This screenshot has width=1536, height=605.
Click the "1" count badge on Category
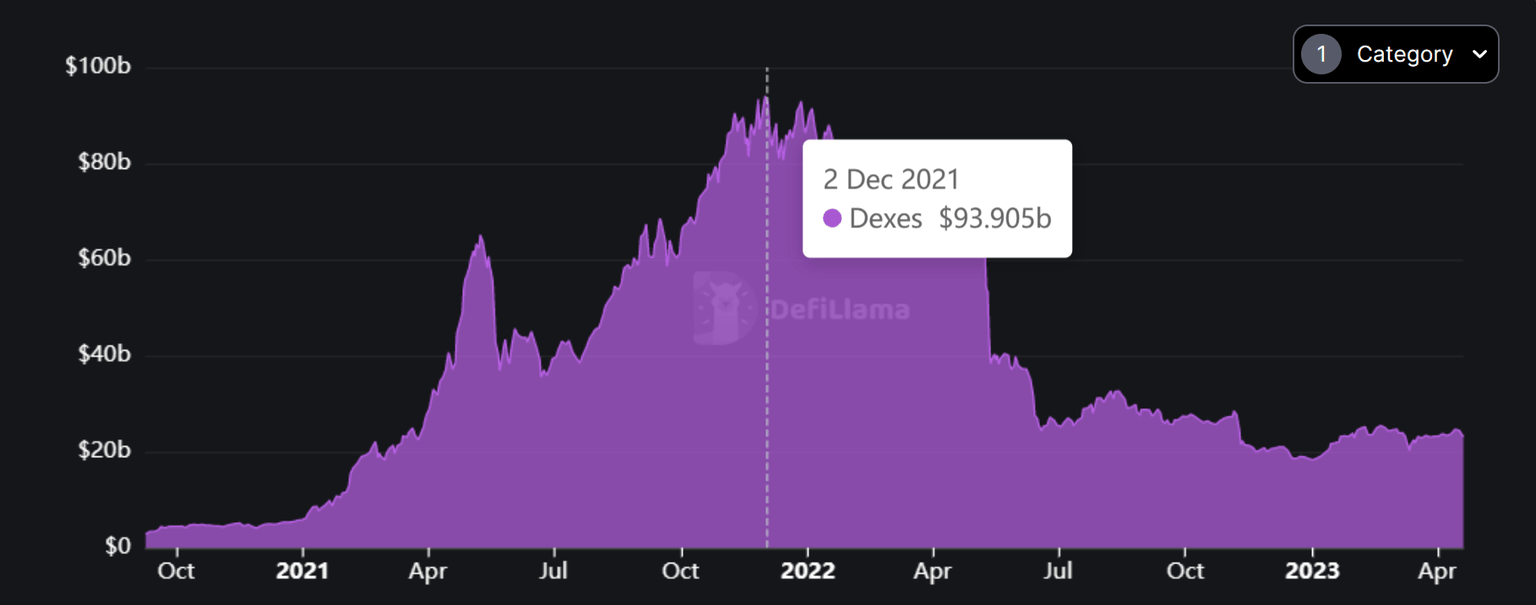(1321, 54)
